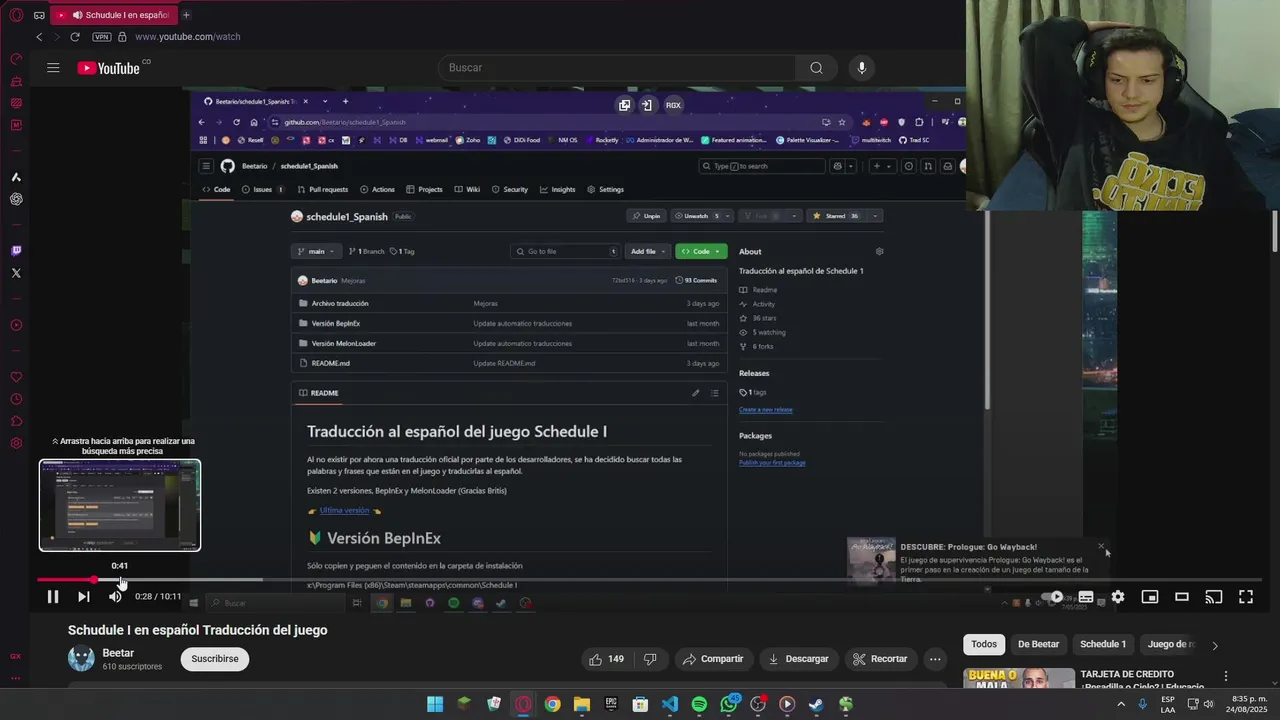The width and height of the screenshot is (1280, 720).
Task: Select the Juego de r... filter chip
Action: tap(1170, 645)
